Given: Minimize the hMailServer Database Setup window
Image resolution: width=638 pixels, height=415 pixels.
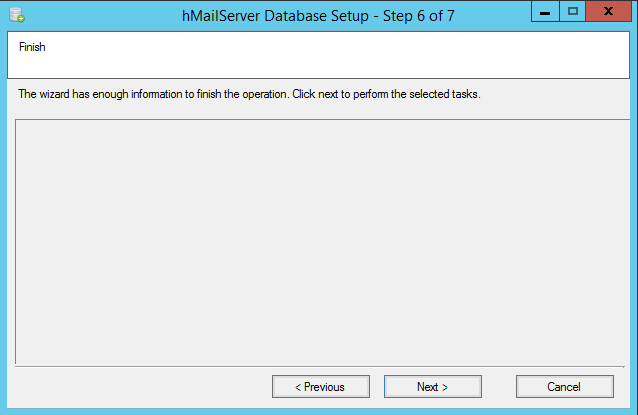Looking at the screenshot, I should pyautogui.click(x=544, y=12).
